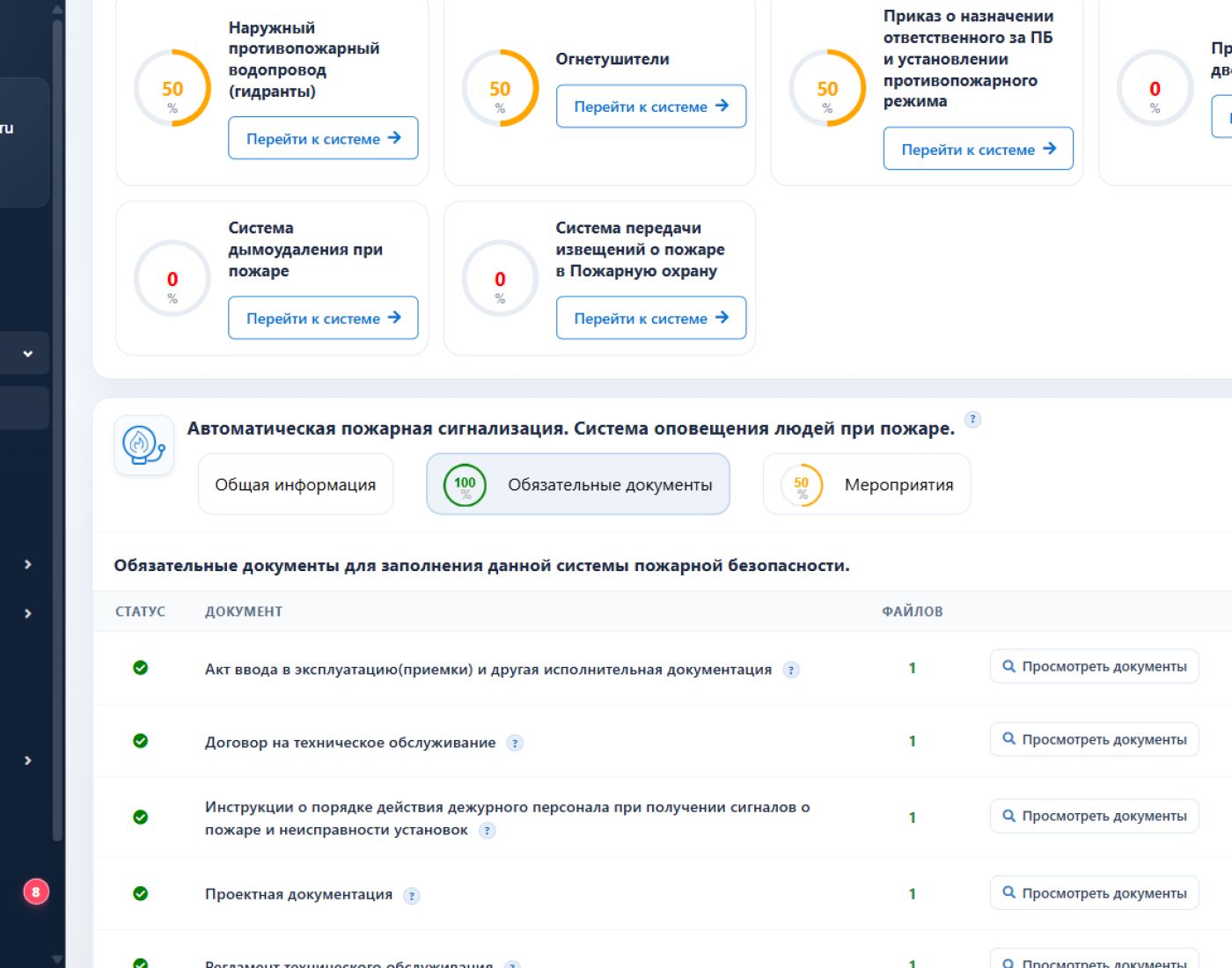The width and height of the screenshot is (1232, 968).
Task: Click green status check for Проектная документация
Action: (140, 893)
